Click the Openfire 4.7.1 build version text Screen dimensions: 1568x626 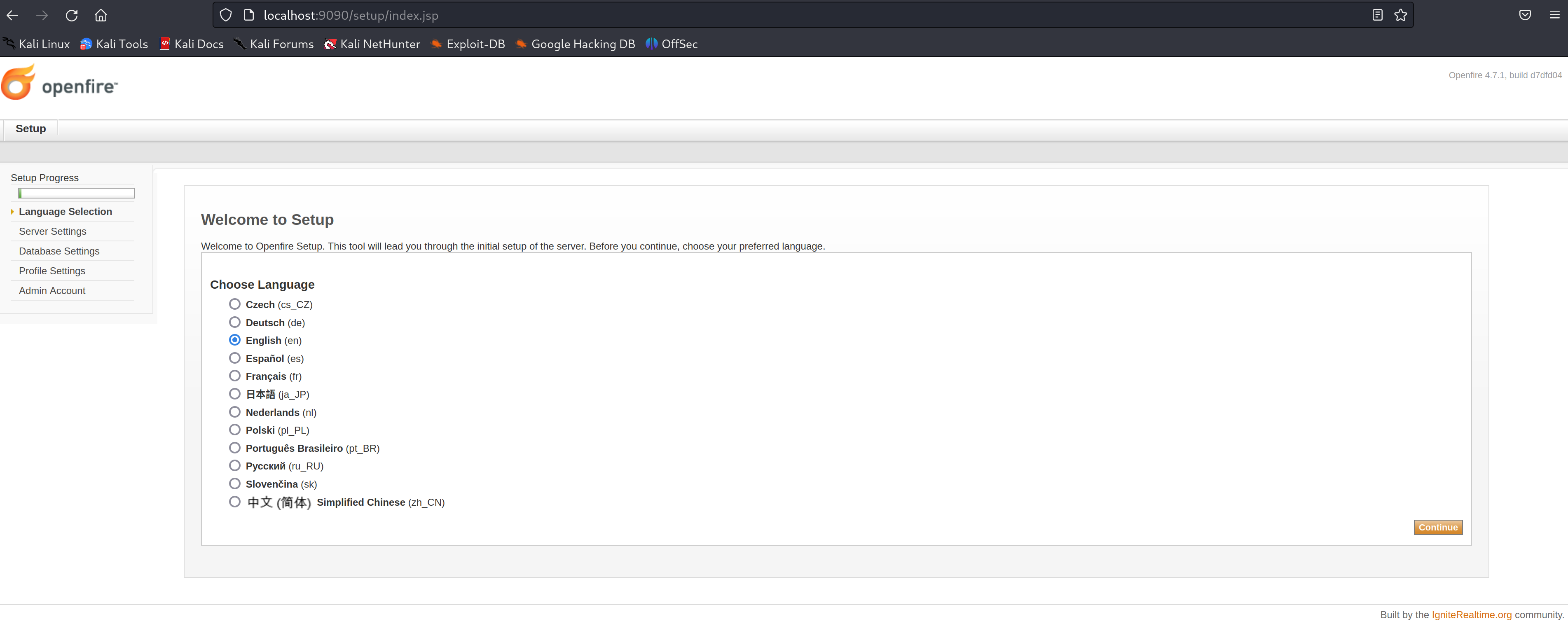1505,75
